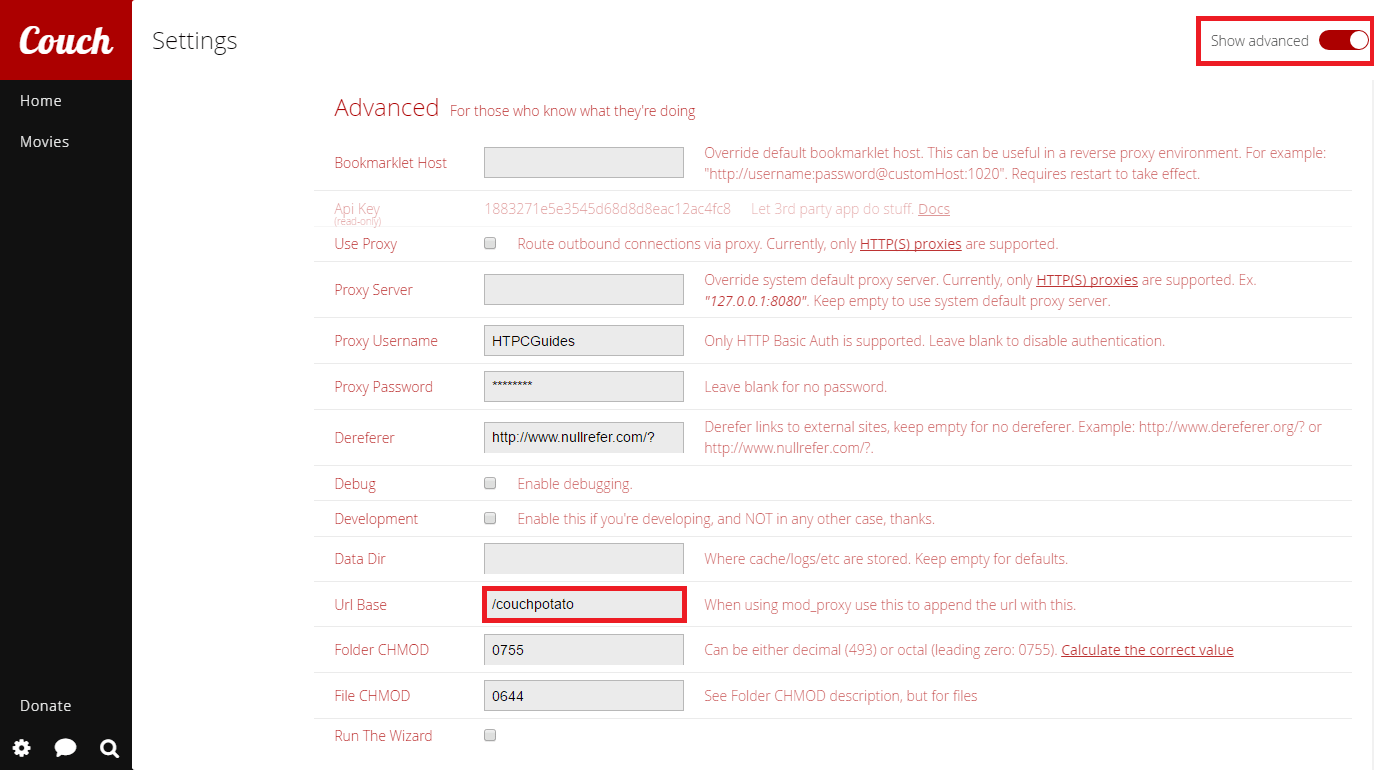Open the Calculate the correct value link
Viewport: 1374px width, 770px height.
(1147, 650)
